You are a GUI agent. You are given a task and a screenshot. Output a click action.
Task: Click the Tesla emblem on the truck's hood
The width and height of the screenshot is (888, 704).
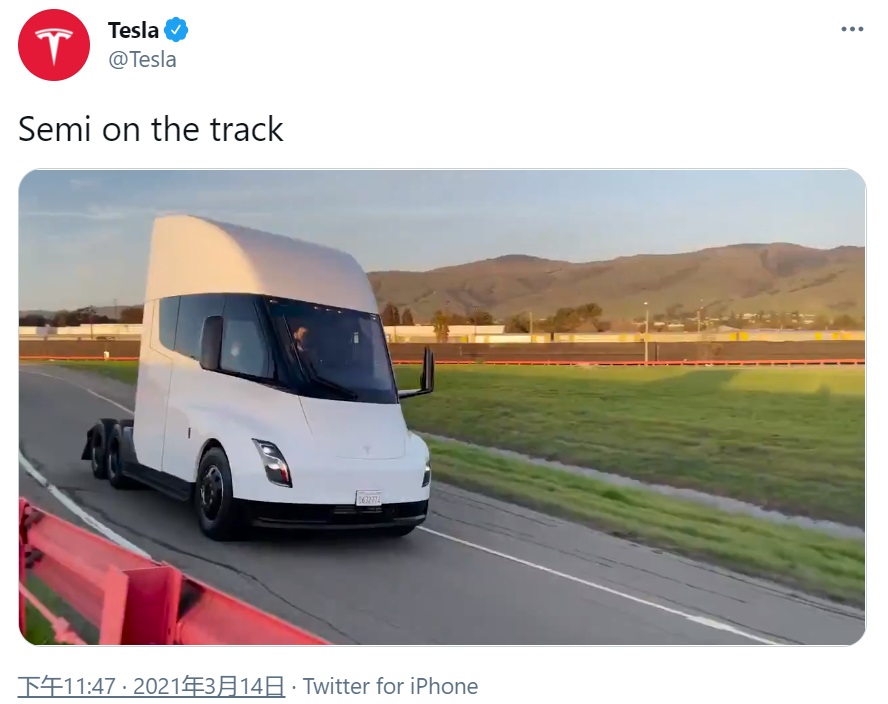[x=366, y=450]
